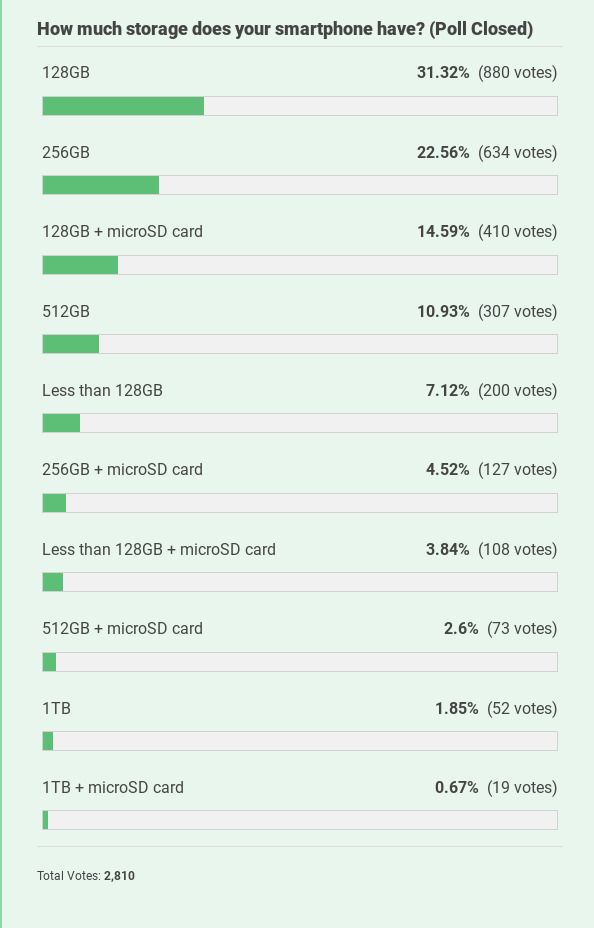The image size is (594, 928).
Task: Click the 512GB progress bar
Action: (300, 344)
